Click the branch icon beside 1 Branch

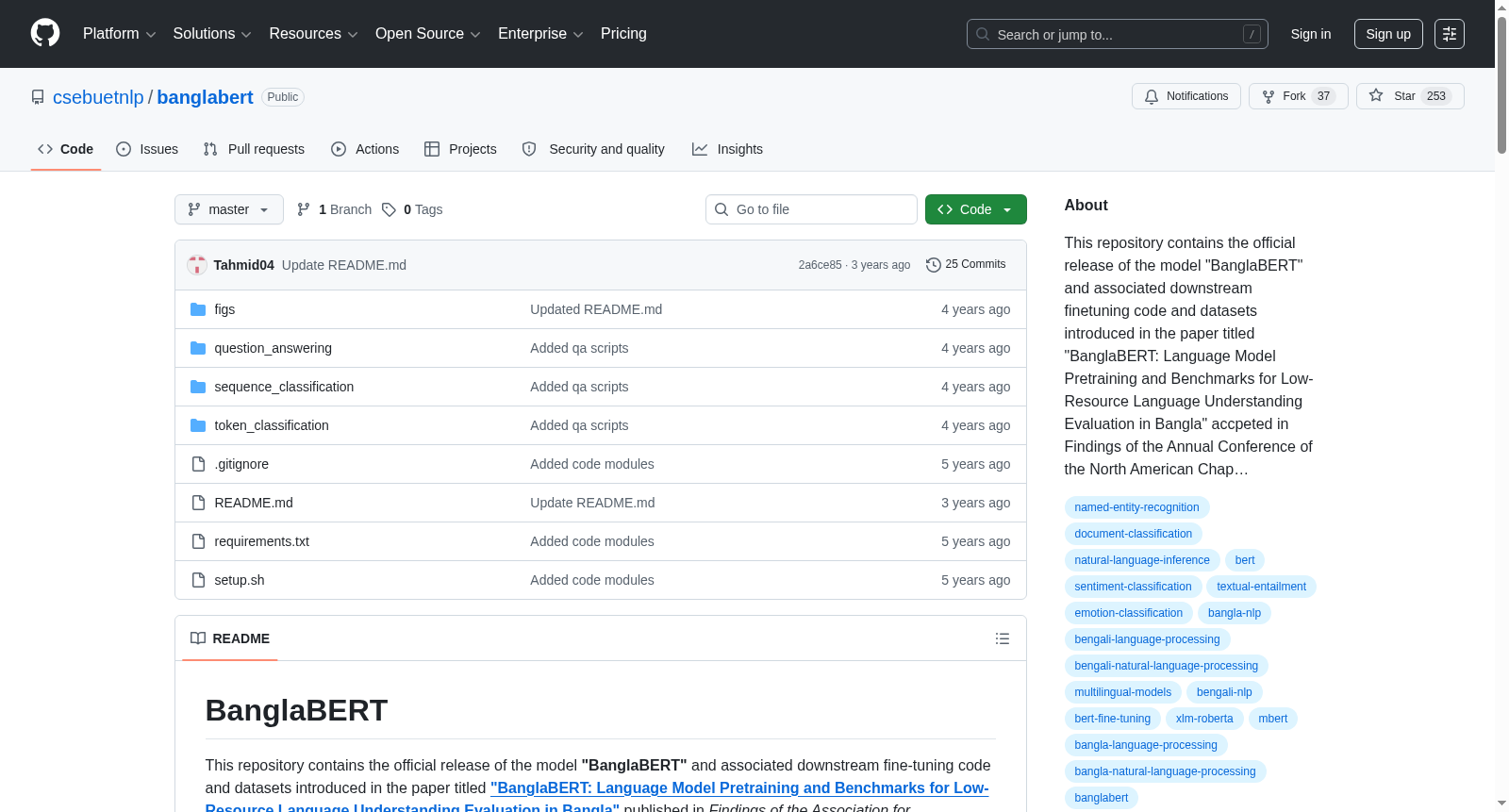coord(304,209)
